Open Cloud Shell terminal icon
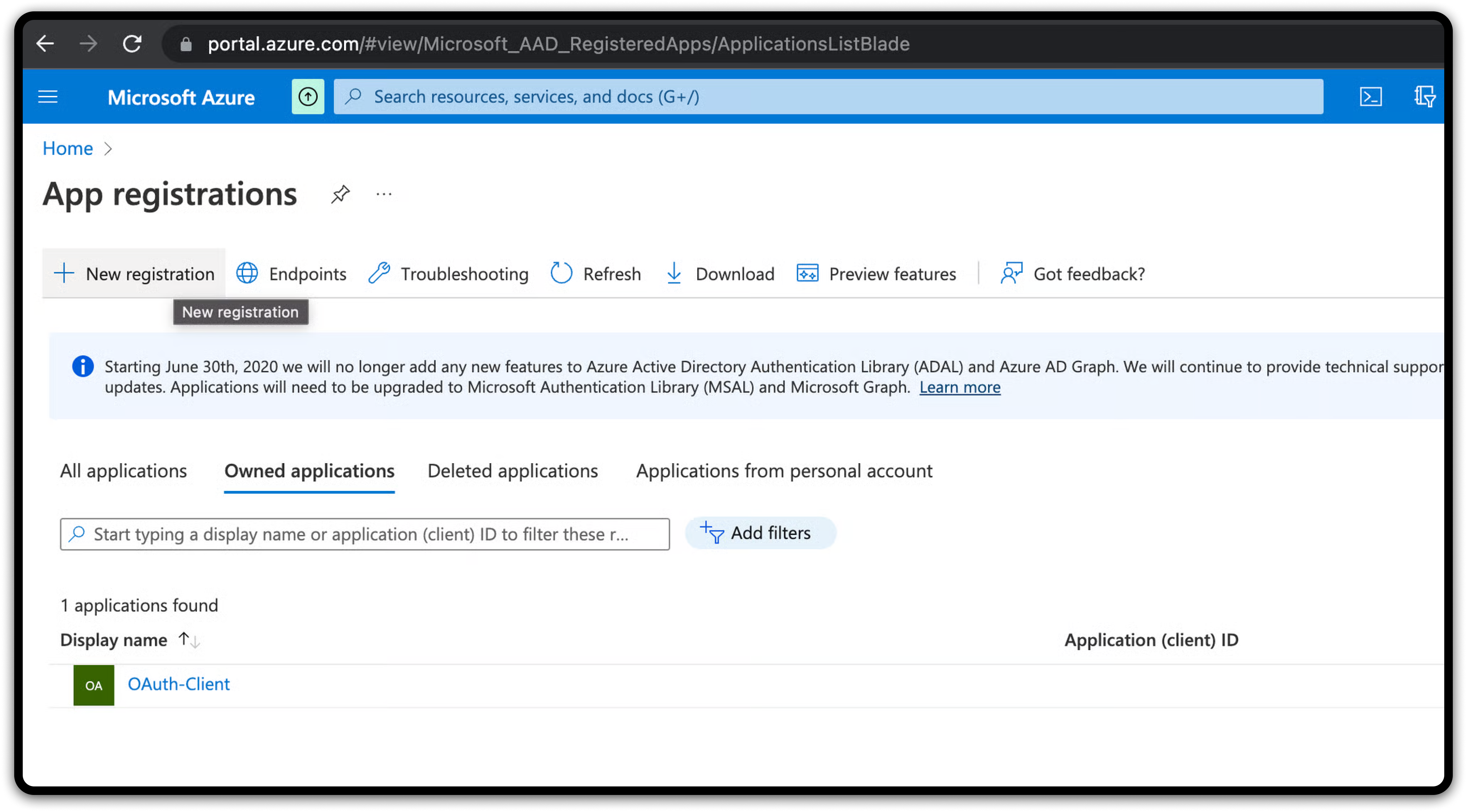 coord(1370,97)
